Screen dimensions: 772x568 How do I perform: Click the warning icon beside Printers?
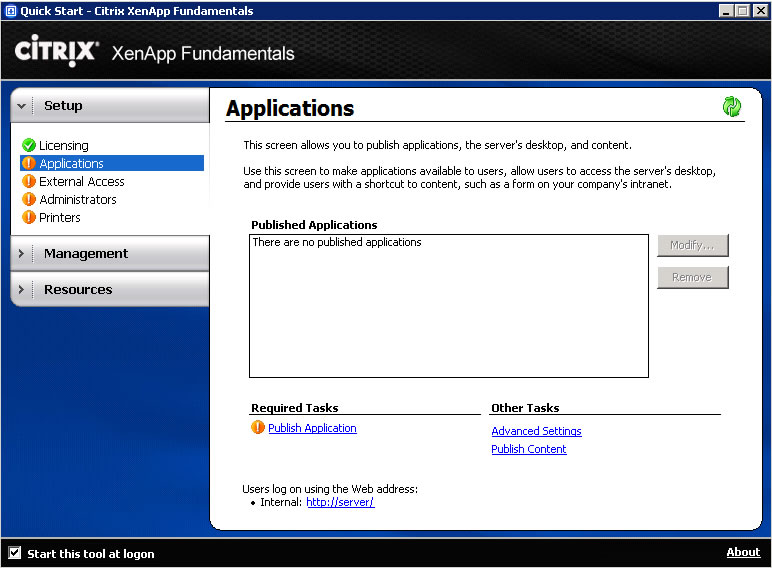point(29,217)
